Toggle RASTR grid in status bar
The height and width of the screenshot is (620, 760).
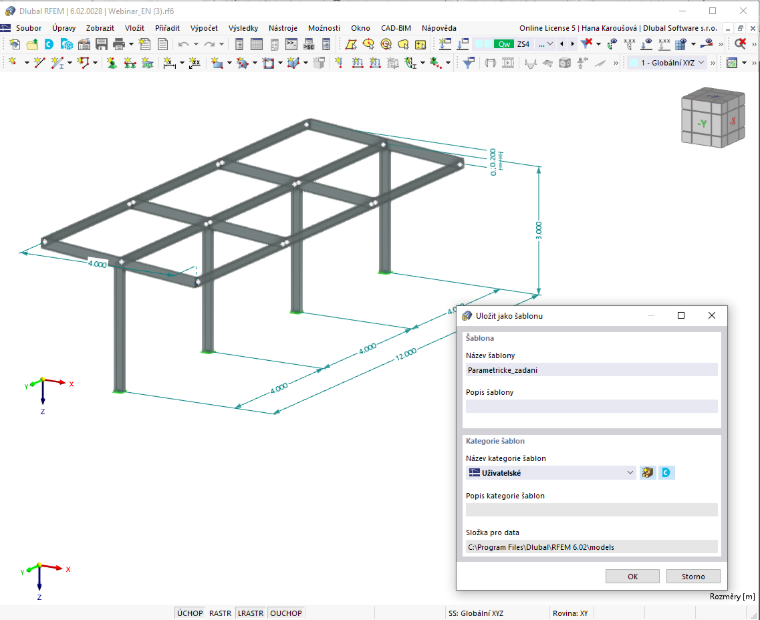[220, 613]
